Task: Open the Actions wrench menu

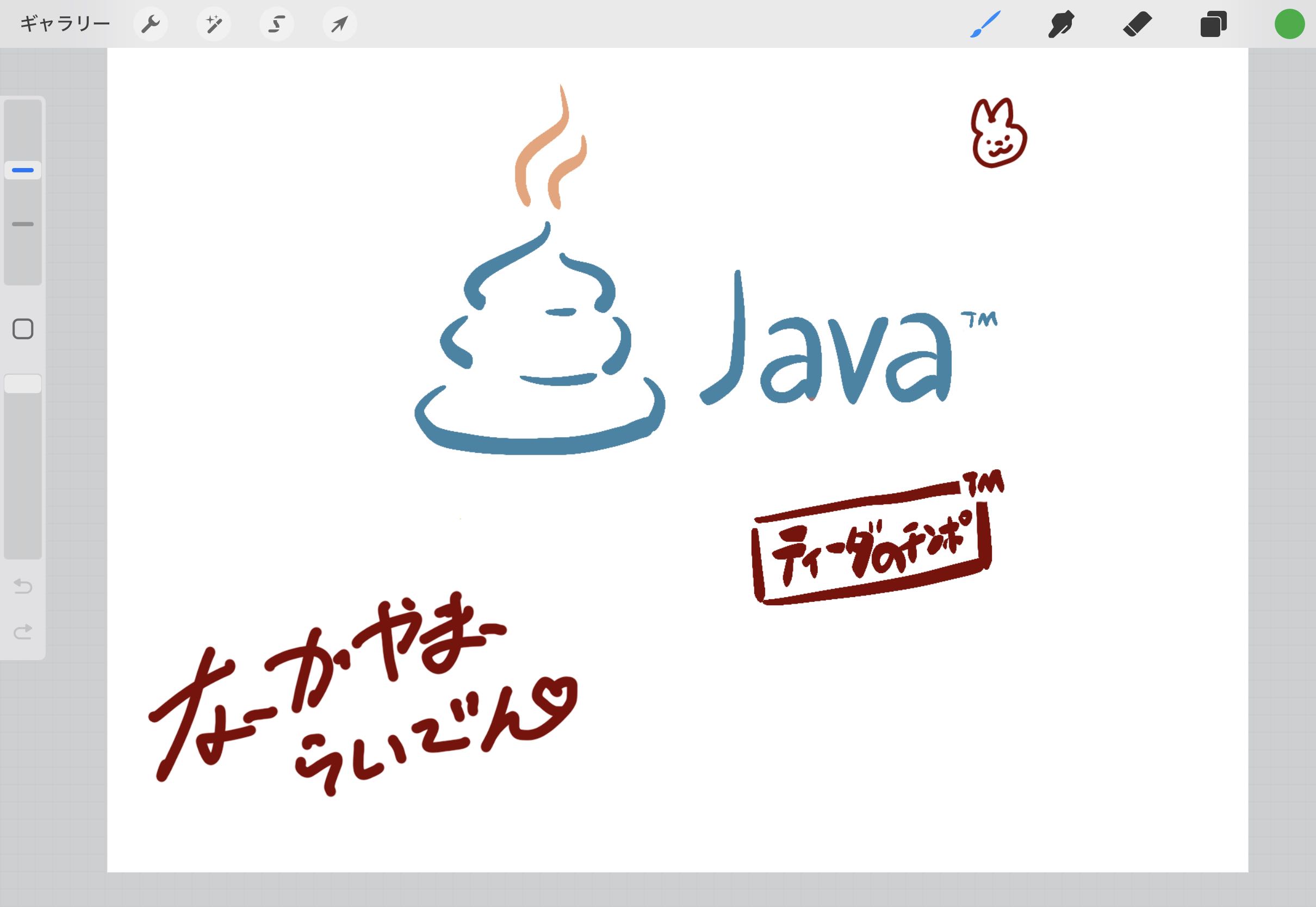Action: [151, 24]
